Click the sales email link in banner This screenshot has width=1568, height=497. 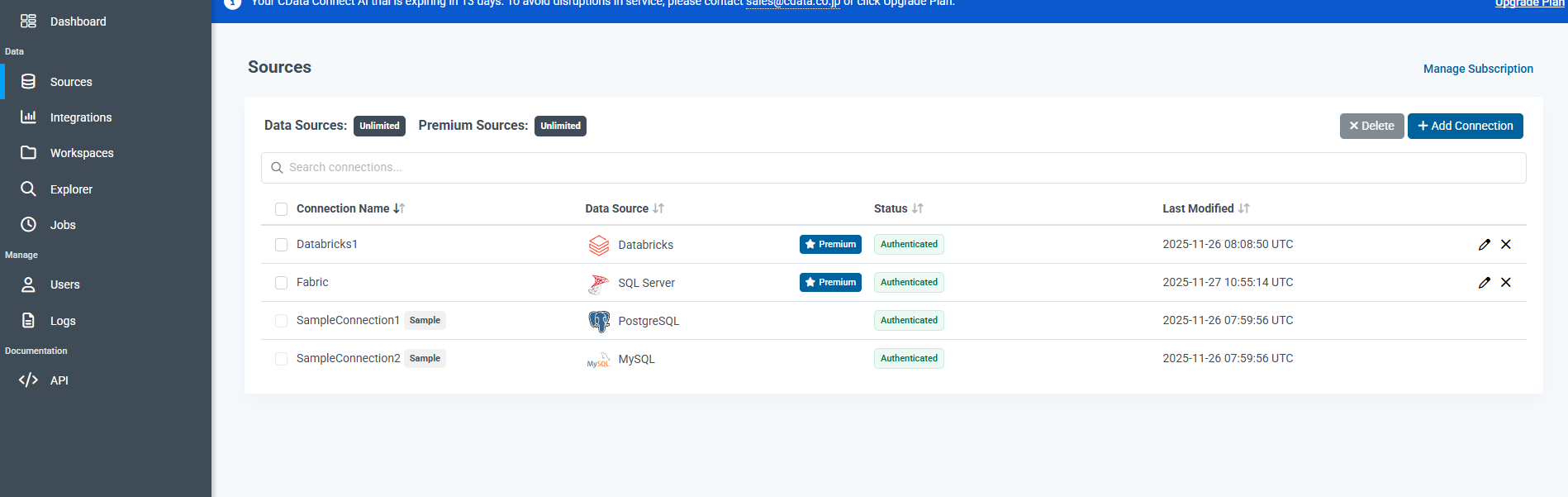tap(793, 3)
